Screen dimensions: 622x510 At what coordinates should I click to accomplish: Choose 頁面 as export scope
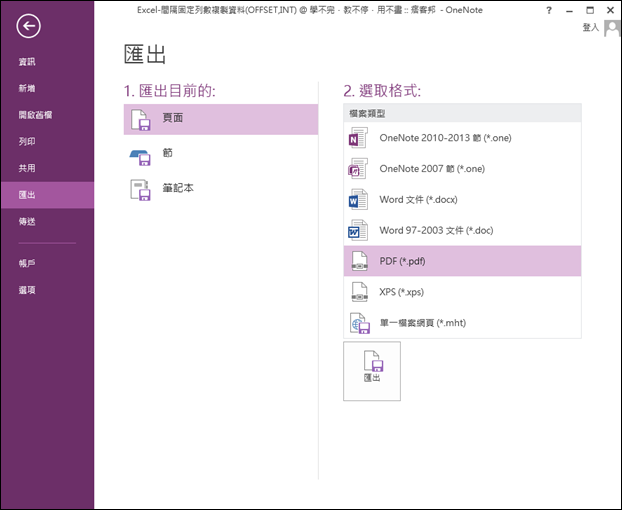click(221, 119)
